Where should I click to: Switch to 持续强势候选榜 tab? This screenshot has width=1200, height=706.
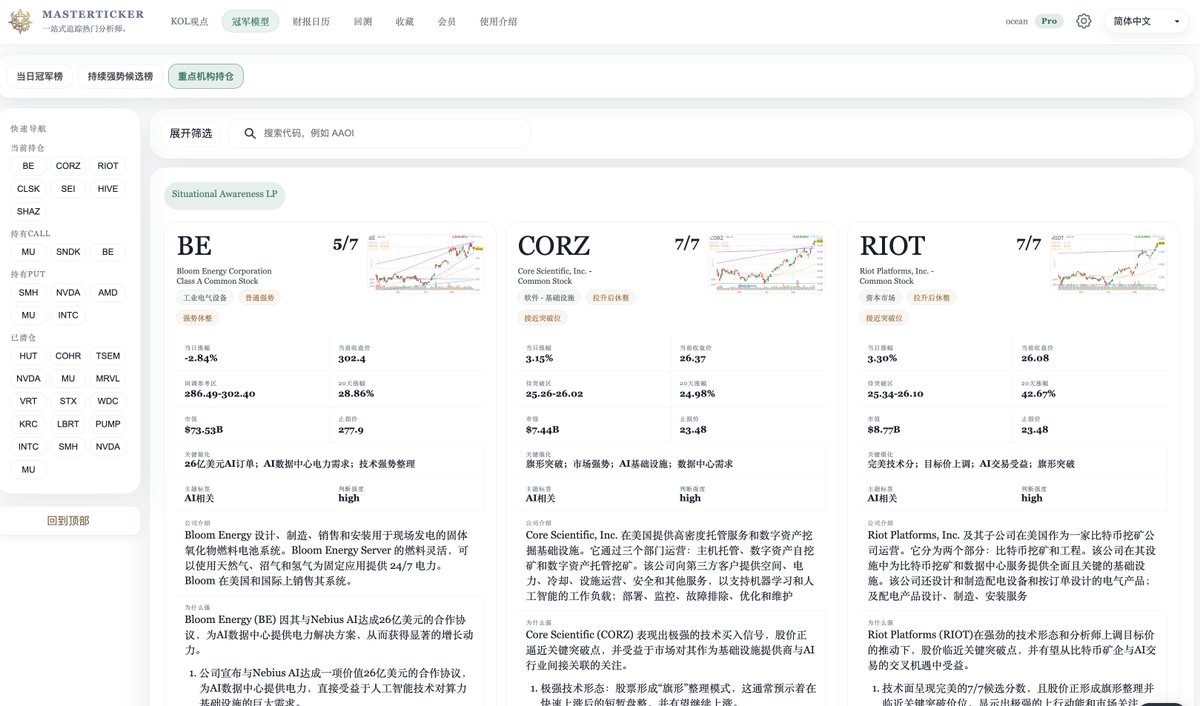pos(121,76)
